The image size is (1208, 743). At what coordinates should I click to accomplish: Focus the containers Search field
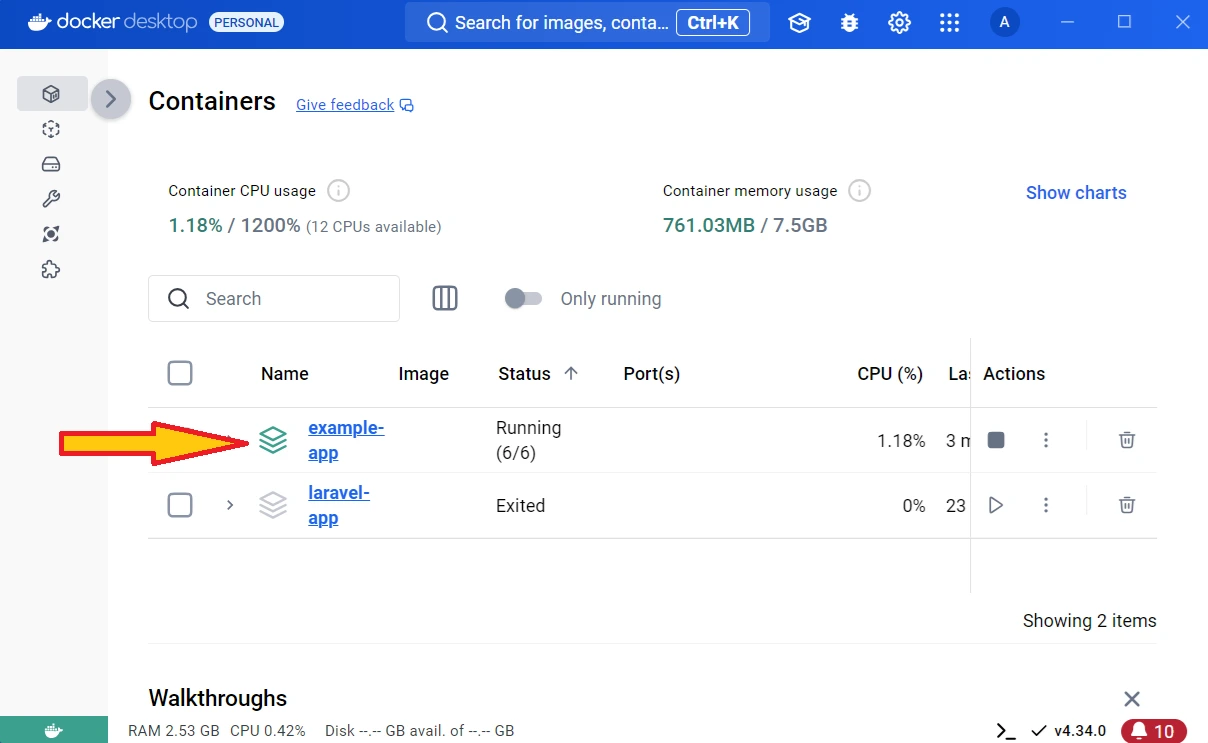pyautogui.click(x=274, y=298)
